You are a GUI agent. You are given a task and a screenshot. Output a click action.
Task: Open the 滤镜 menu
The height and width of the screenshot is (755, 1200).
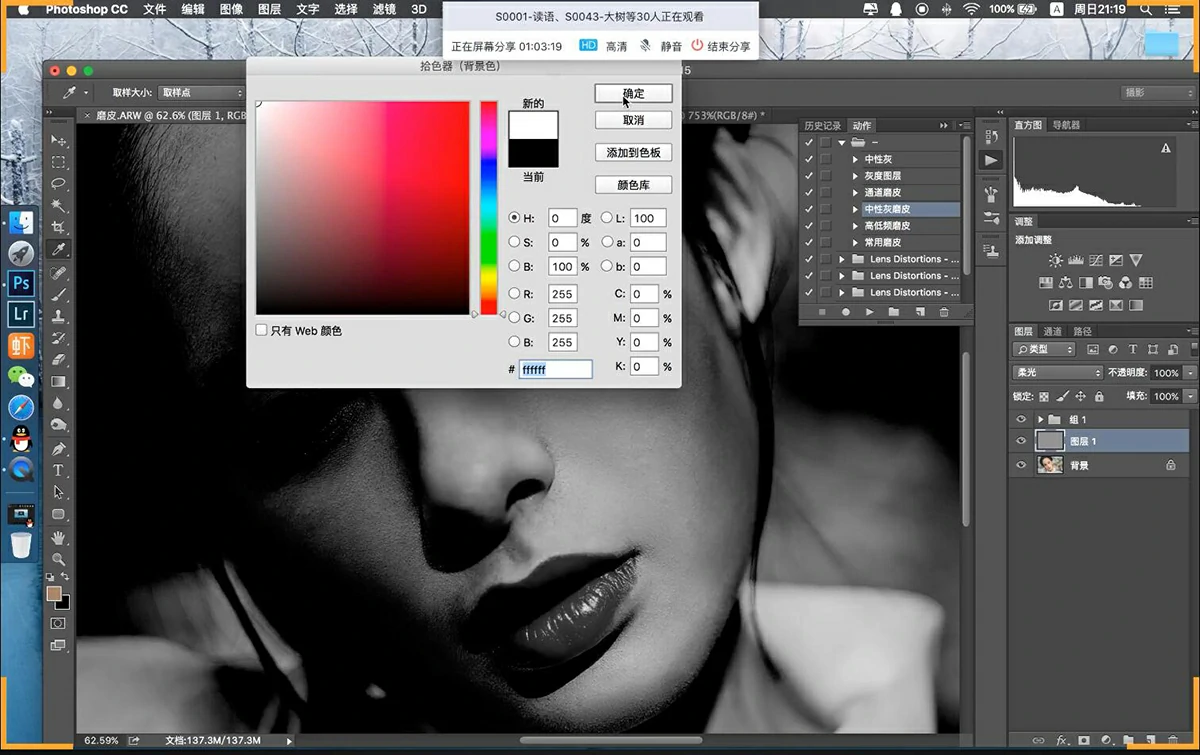click(x=384, y=9)
